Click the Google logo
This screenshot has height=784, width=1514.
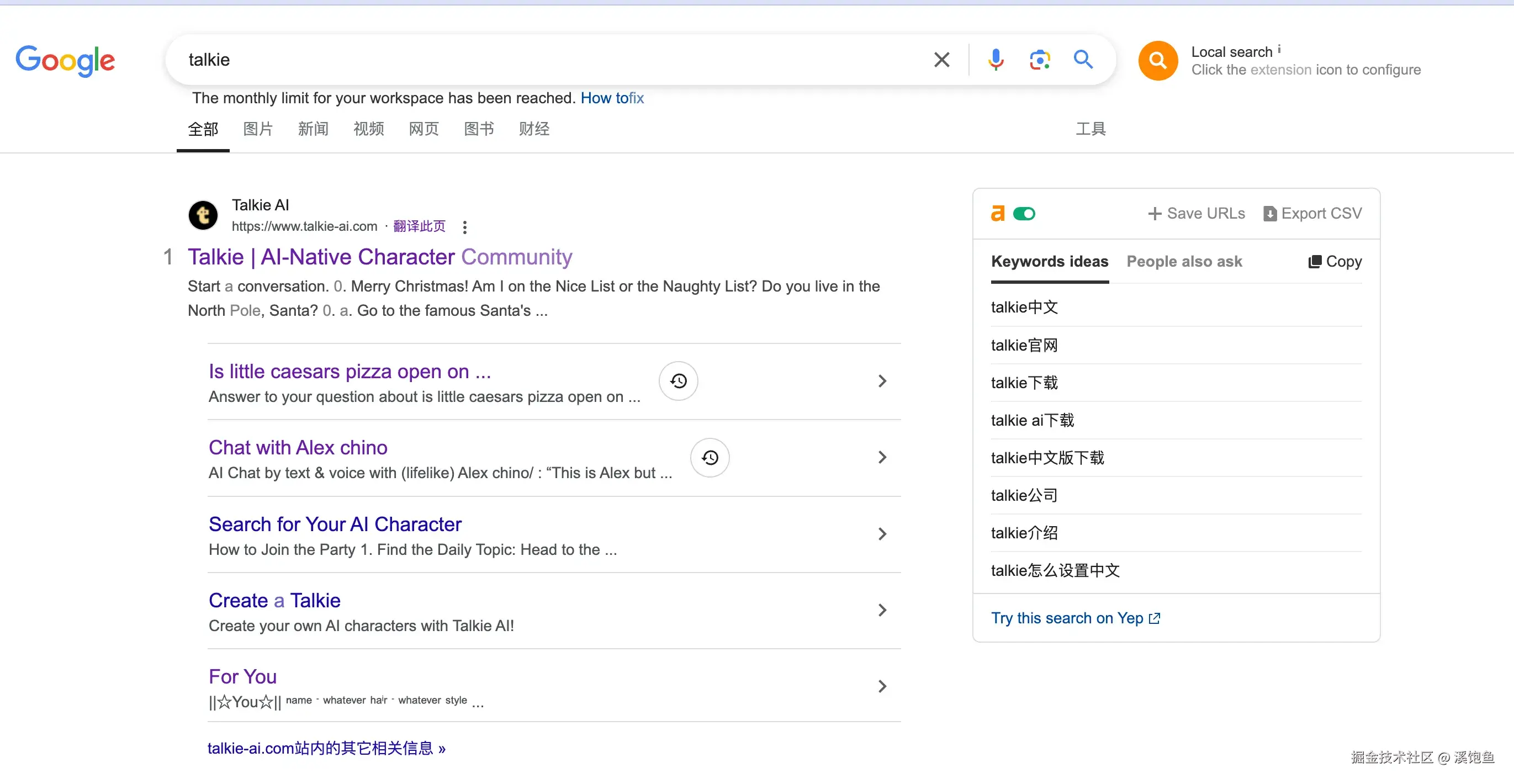[x=65, y=61]
